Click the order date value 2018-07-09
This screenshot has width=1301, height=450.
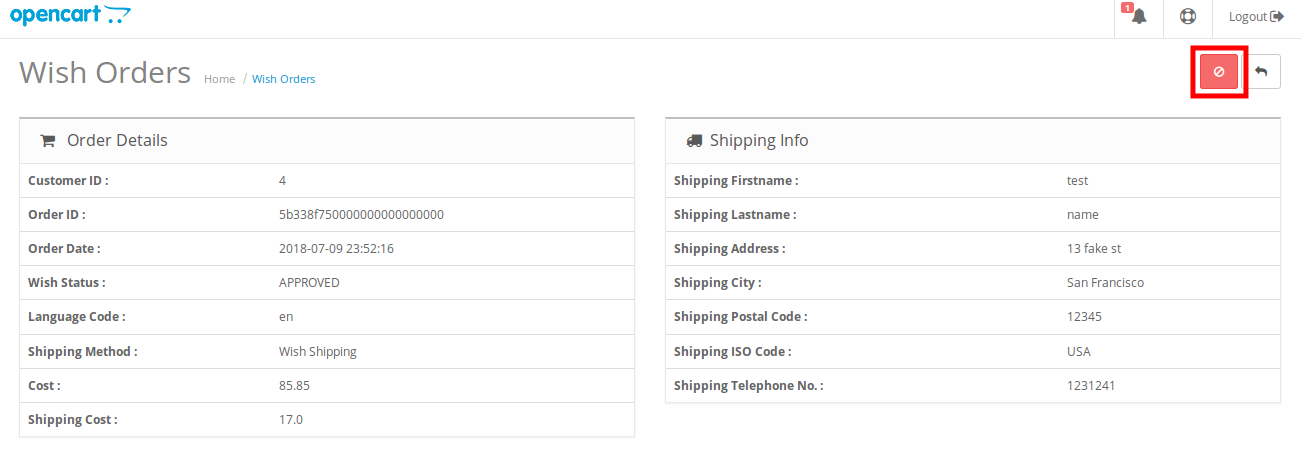coord(336,249)
